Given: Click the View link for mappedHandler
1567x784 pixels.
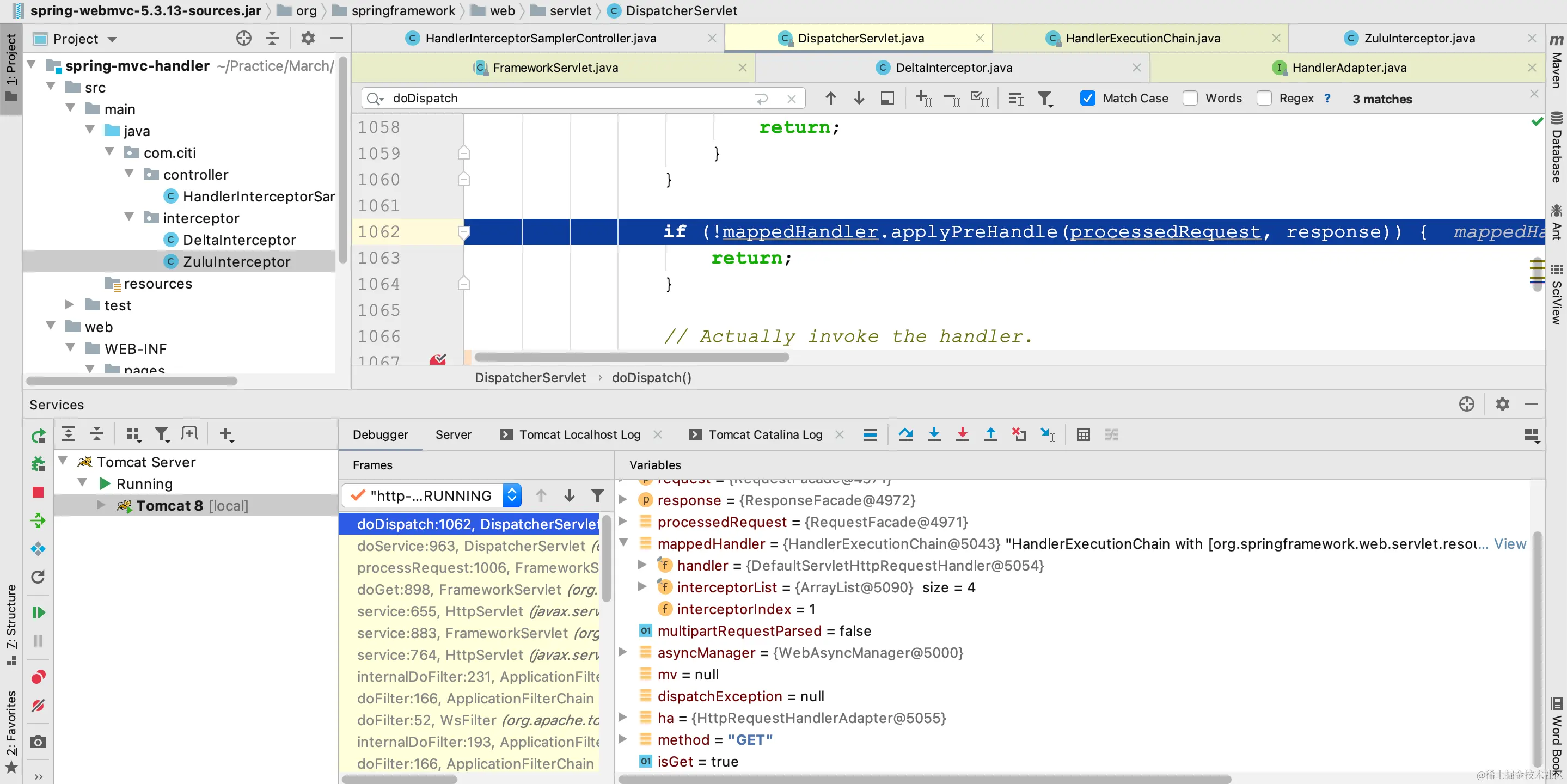Looking at the screenshot, I should pos(1510,544).
